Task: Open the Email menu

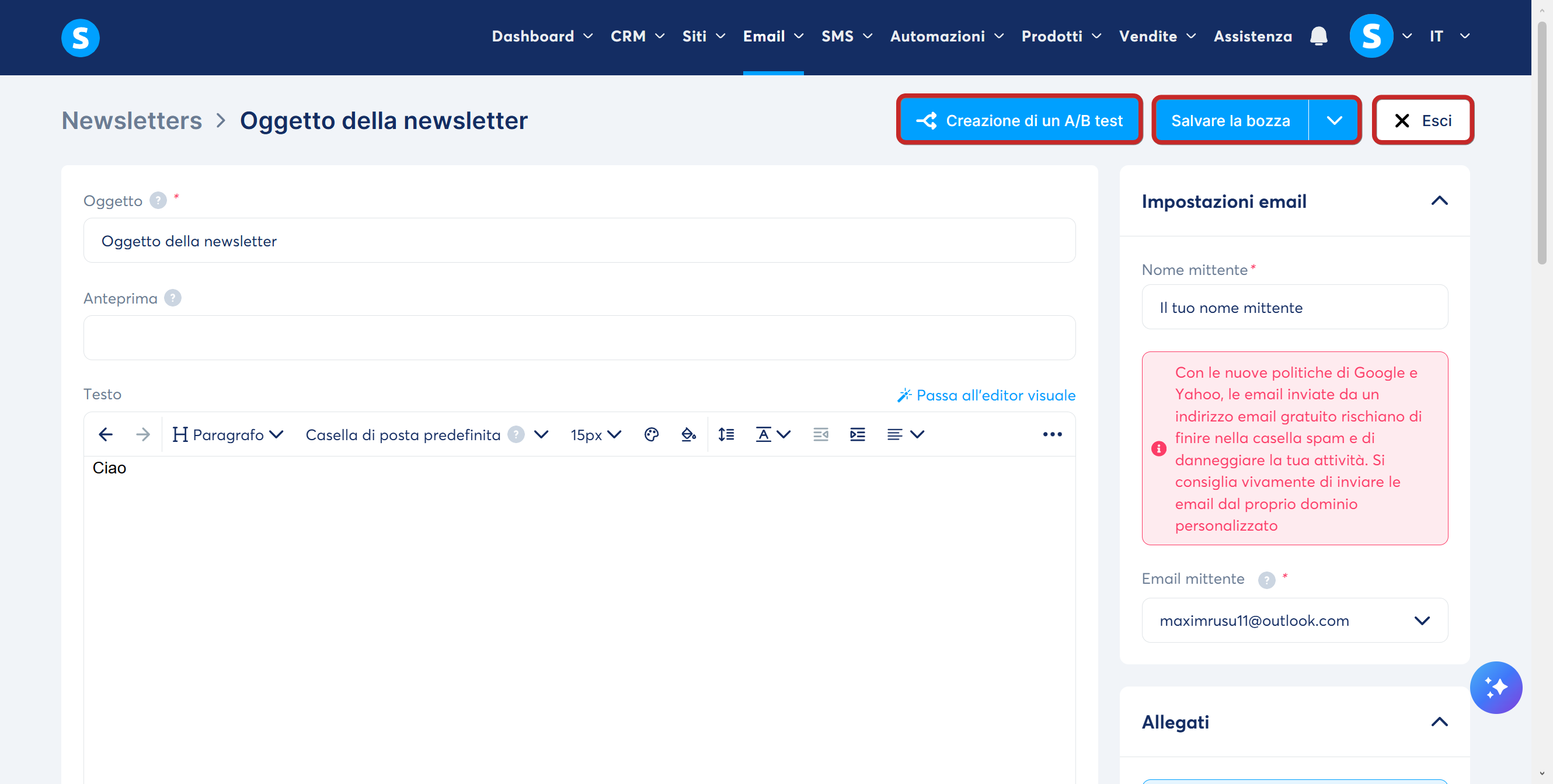Action: [773, 36]
